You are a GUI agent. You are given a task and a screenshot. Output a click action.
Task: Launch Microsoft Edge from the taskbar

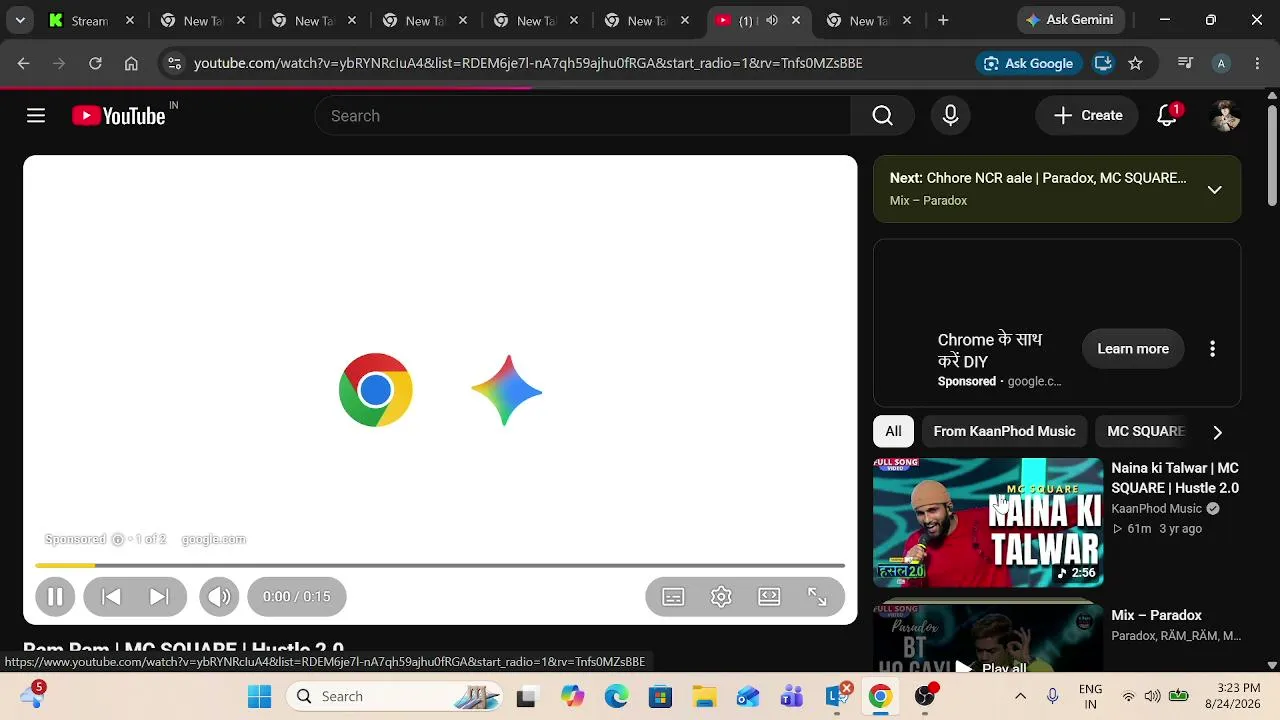coord(616,696)
